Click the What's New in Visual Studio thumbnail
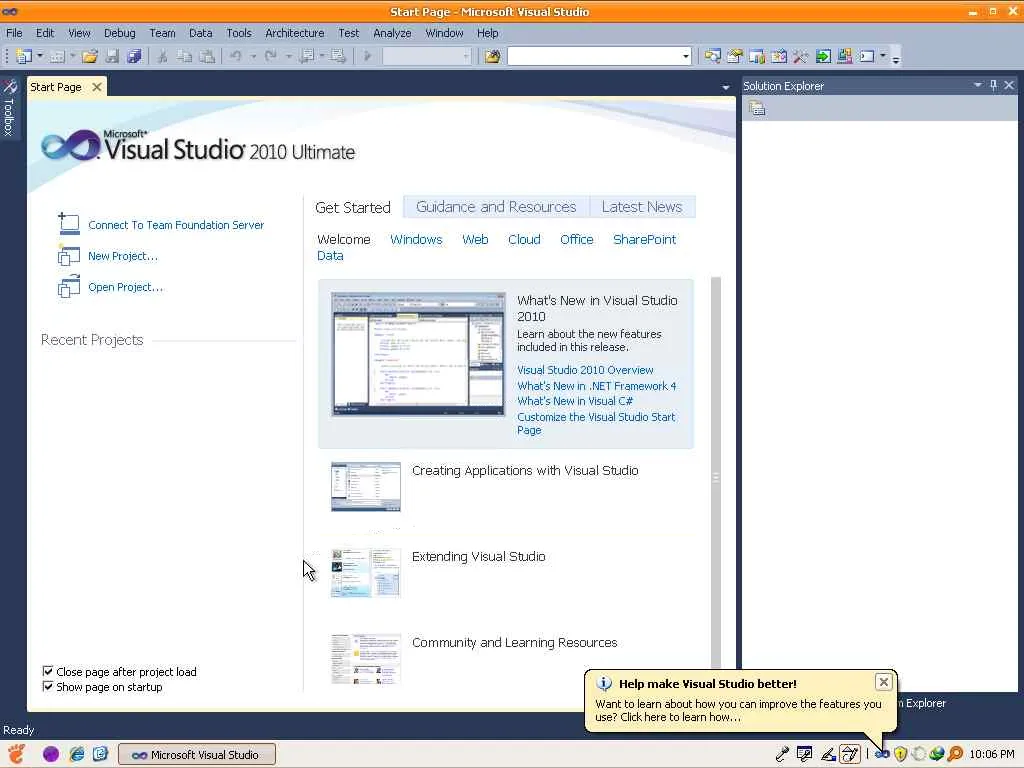Screen dimensions: 1024x768 [418, 354]
